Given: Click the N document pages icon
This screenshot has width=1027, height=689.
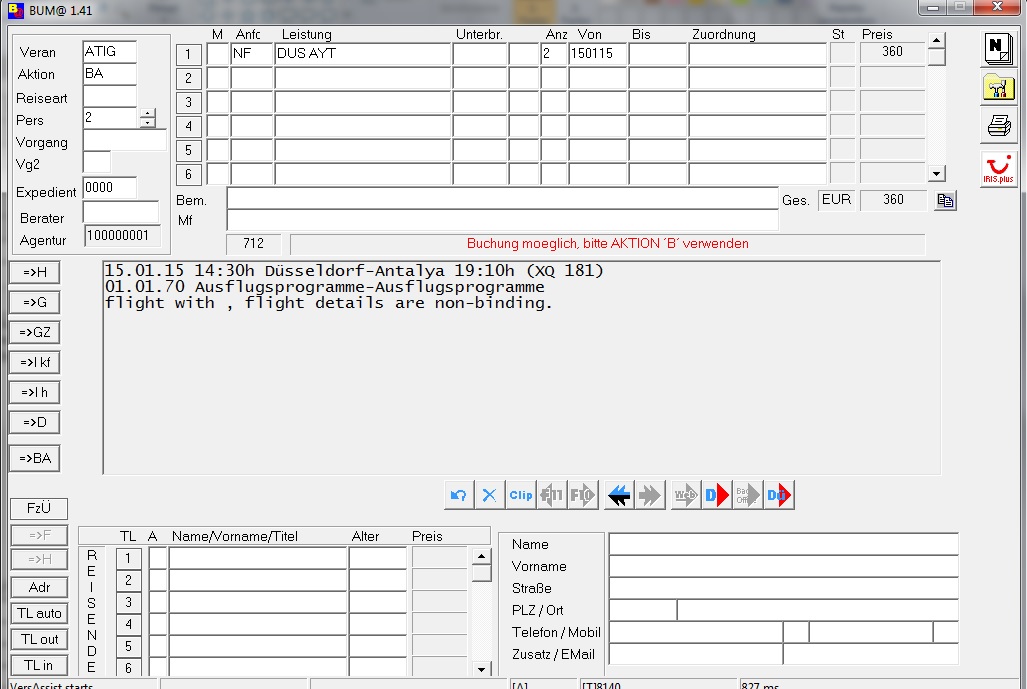Looking at the screenshot, I should pyautogui.click(x=998, y=49).
